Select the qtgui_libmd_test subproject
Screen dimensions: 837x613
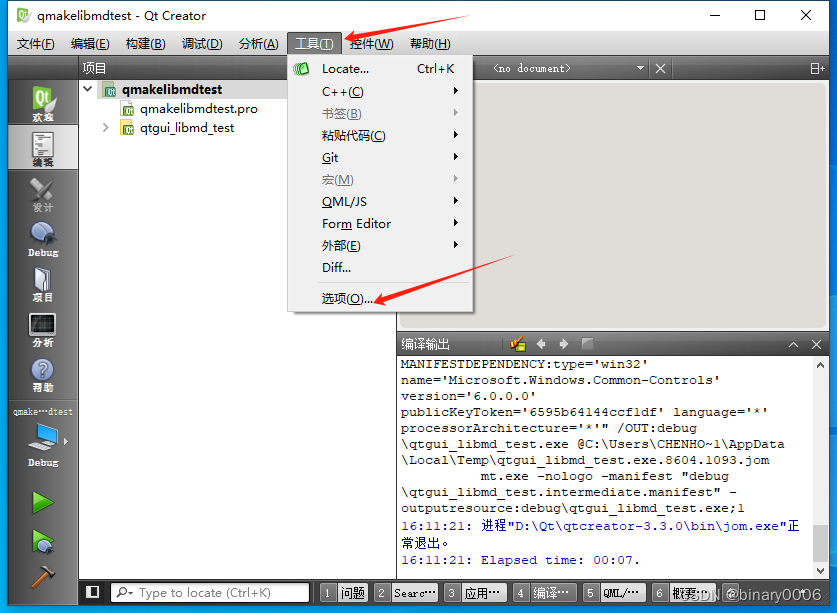click(x=187, y=128)
